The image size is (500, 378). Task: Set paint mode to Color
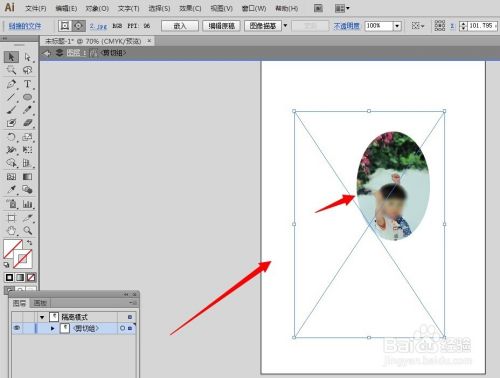(x=10, y=277)
